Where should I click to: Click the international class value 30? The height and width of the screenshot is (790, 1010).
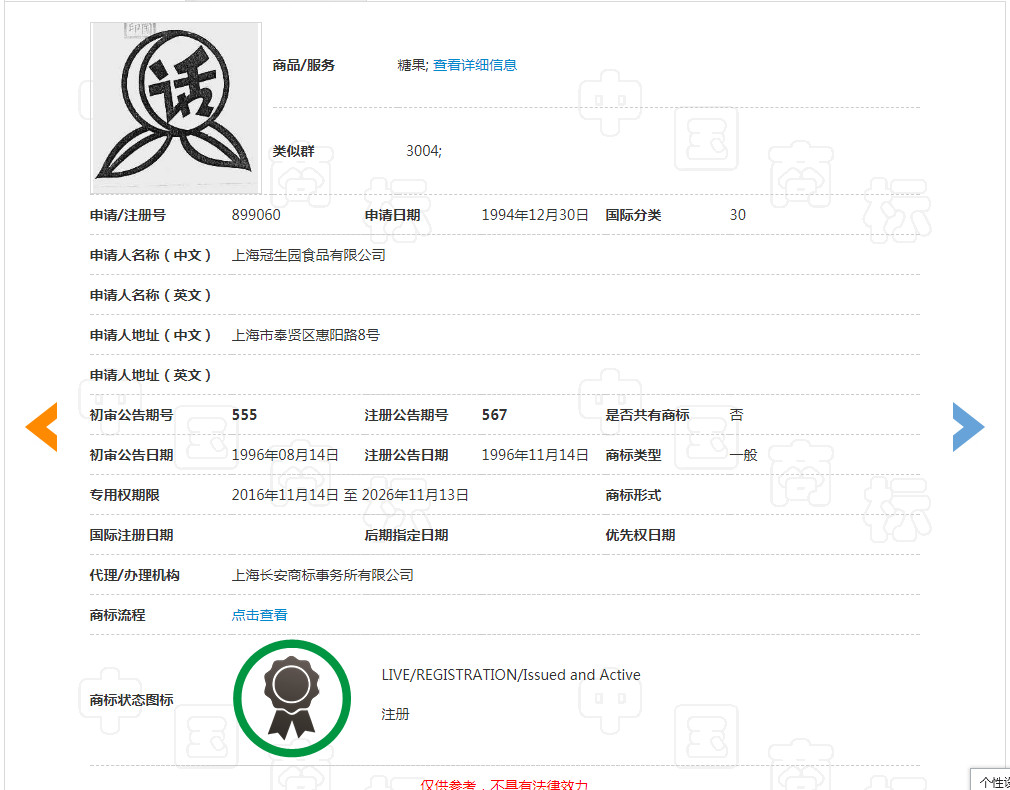point(737,214)
